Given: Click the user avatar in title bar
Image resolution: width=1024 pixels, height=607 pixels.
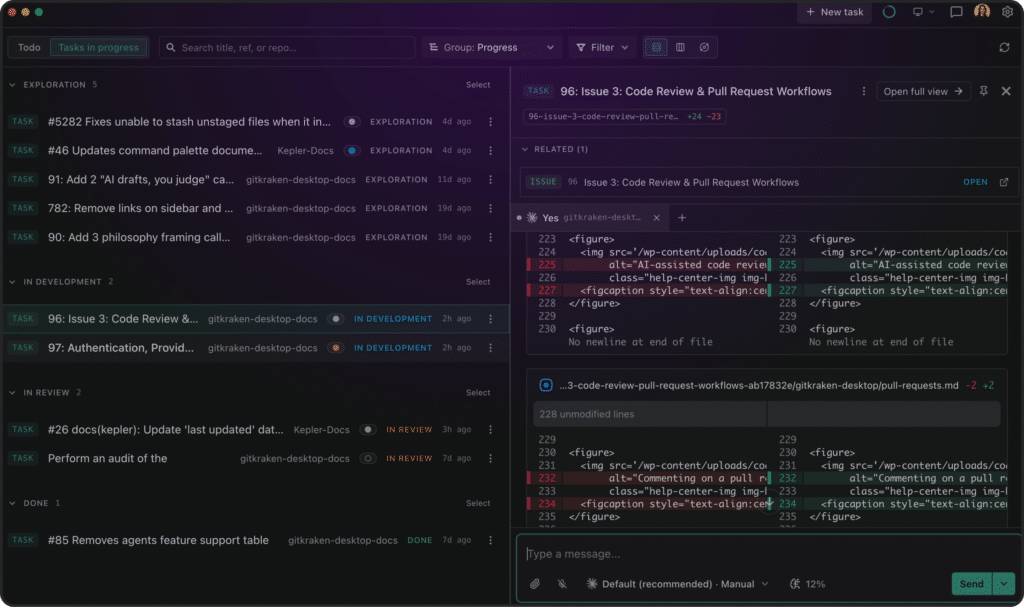Looking at the screenshot, I should [982, 11].
